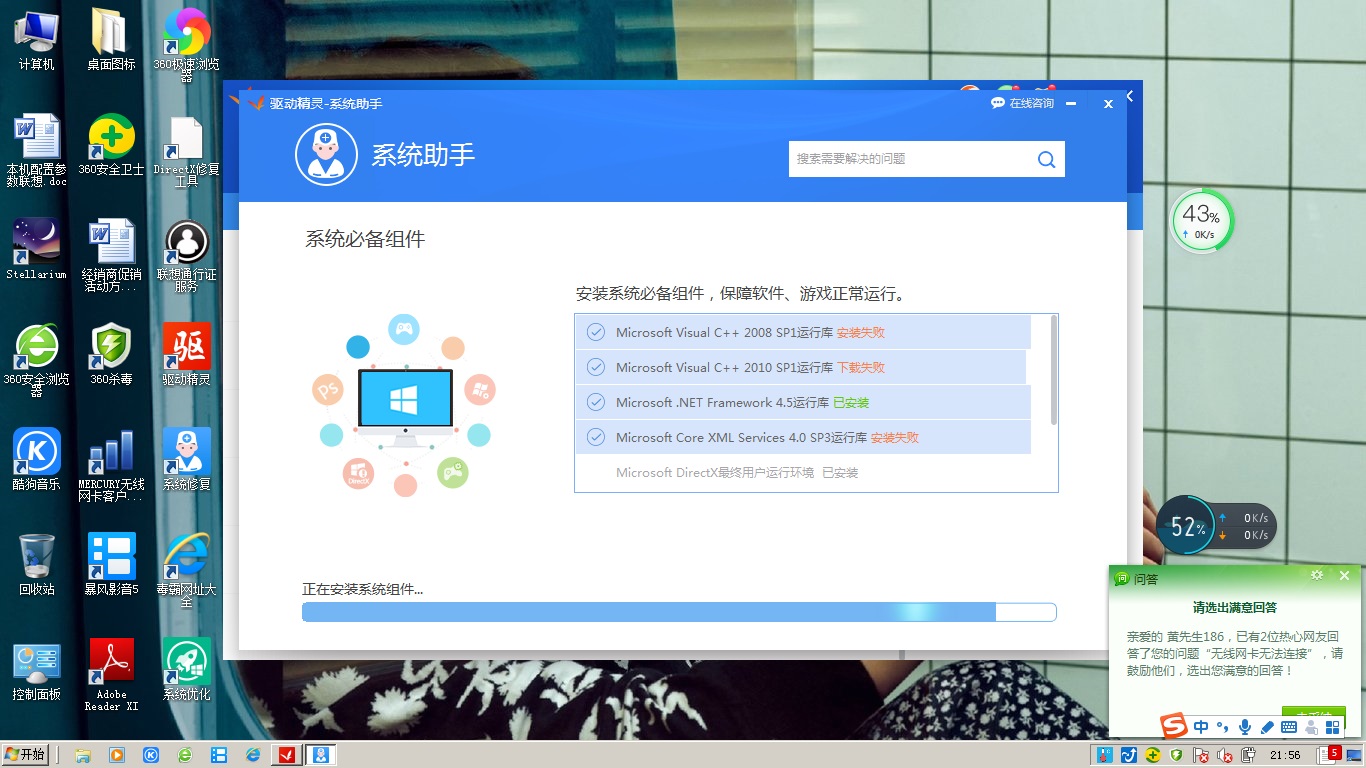Viewport: 1366px width, 768px height.
Task: Click the 43% network speed floating widget
Action: click(x=1202, y=222)
